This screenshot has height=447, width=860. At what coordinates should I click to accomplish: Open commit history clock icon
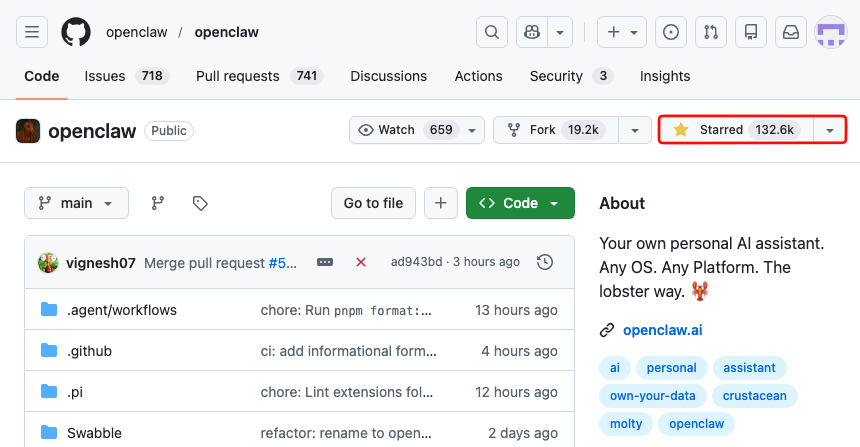545,262
